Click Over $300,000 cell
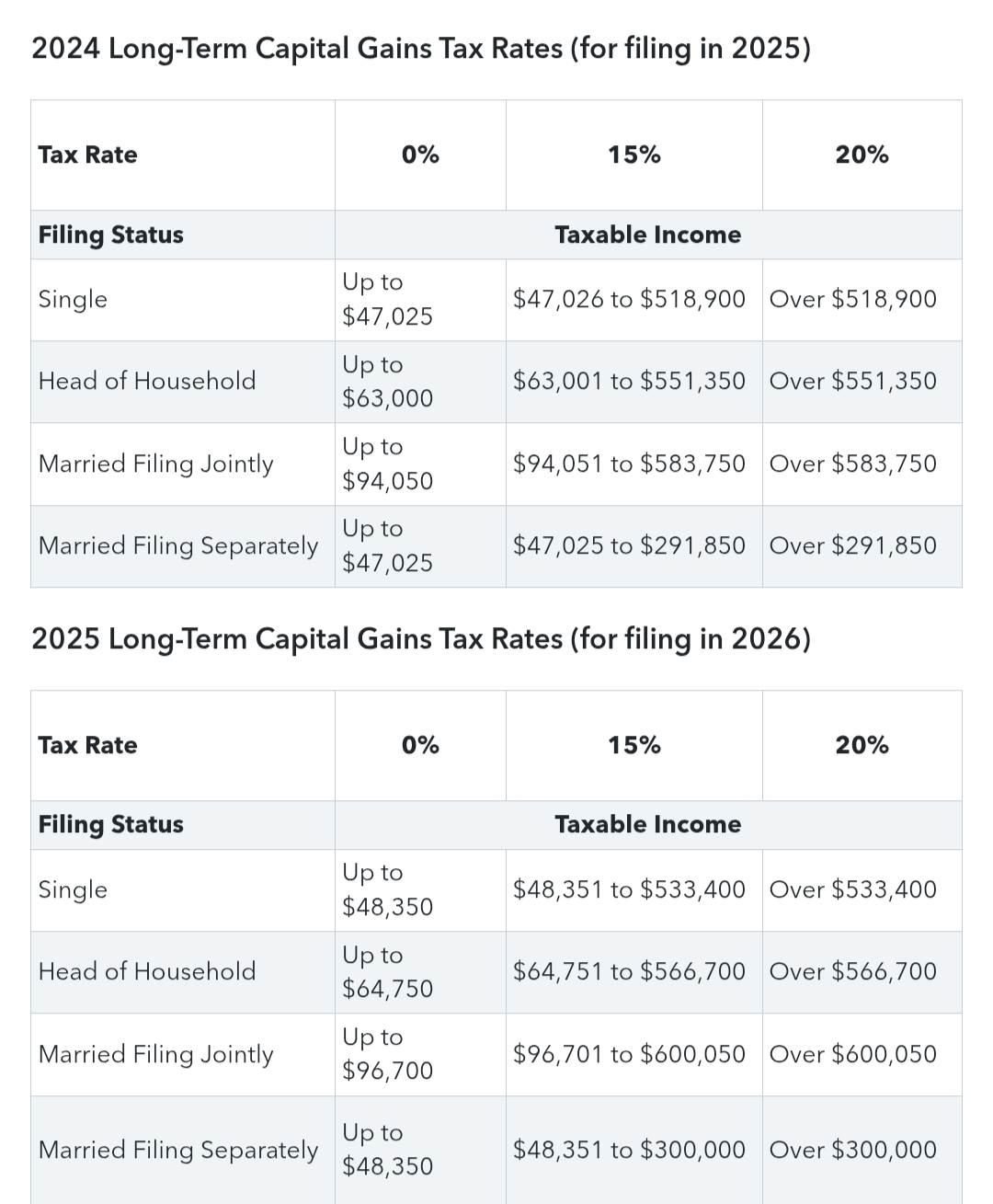Screen dimensions: 993x1204 (862, 1150)
